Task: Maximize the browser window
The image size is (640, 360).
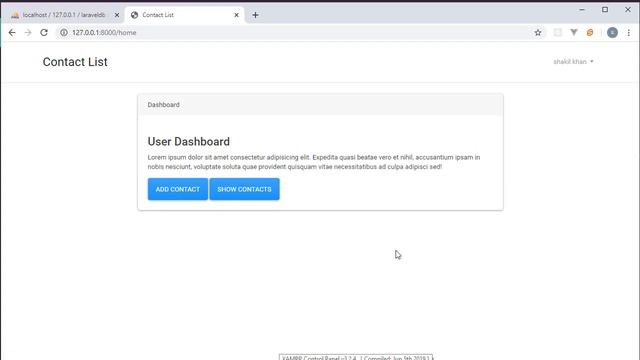Action: pos(605,9)
